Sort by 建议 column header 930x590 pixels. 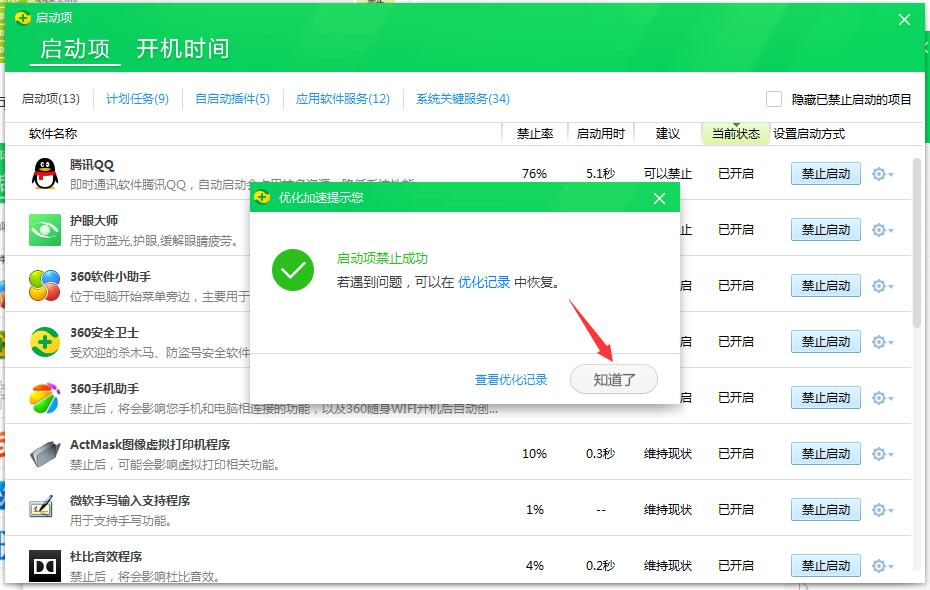(x=668, y=134)
